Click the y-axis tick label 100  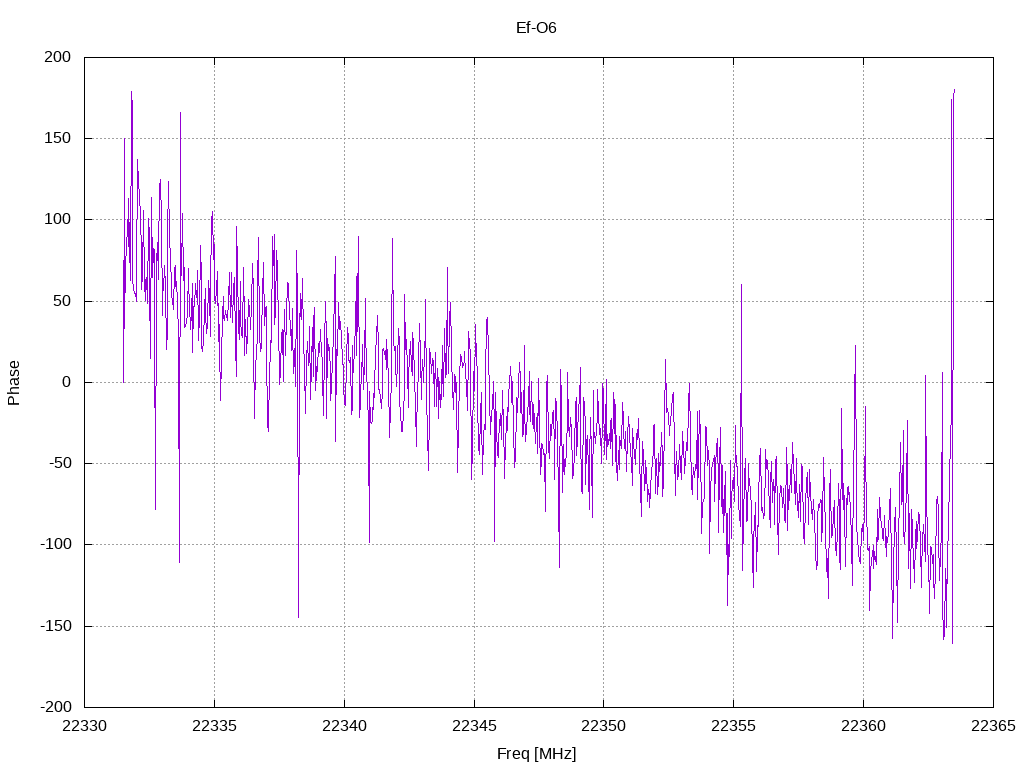coord(57,219)
